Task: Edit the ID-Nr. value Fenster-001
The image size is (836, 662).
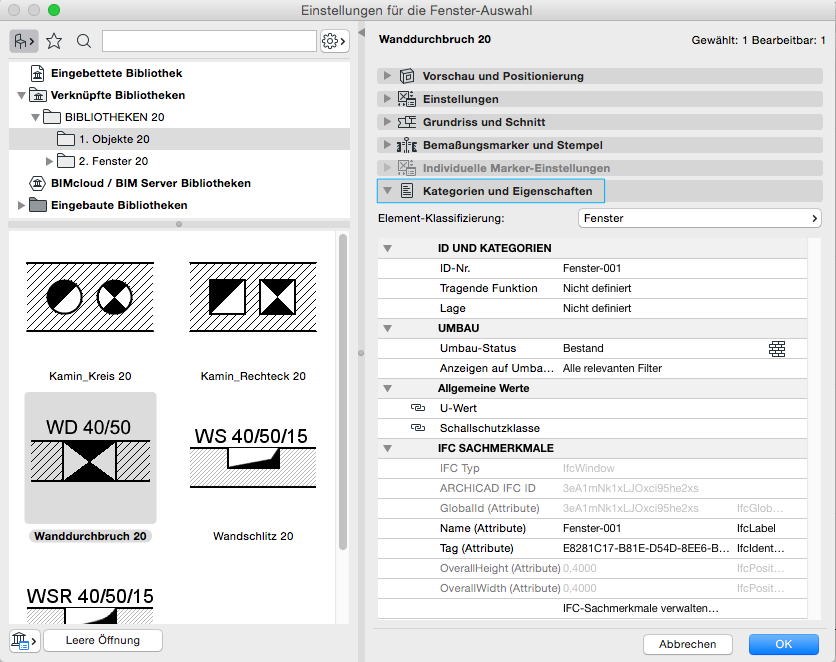Action: 592,268
